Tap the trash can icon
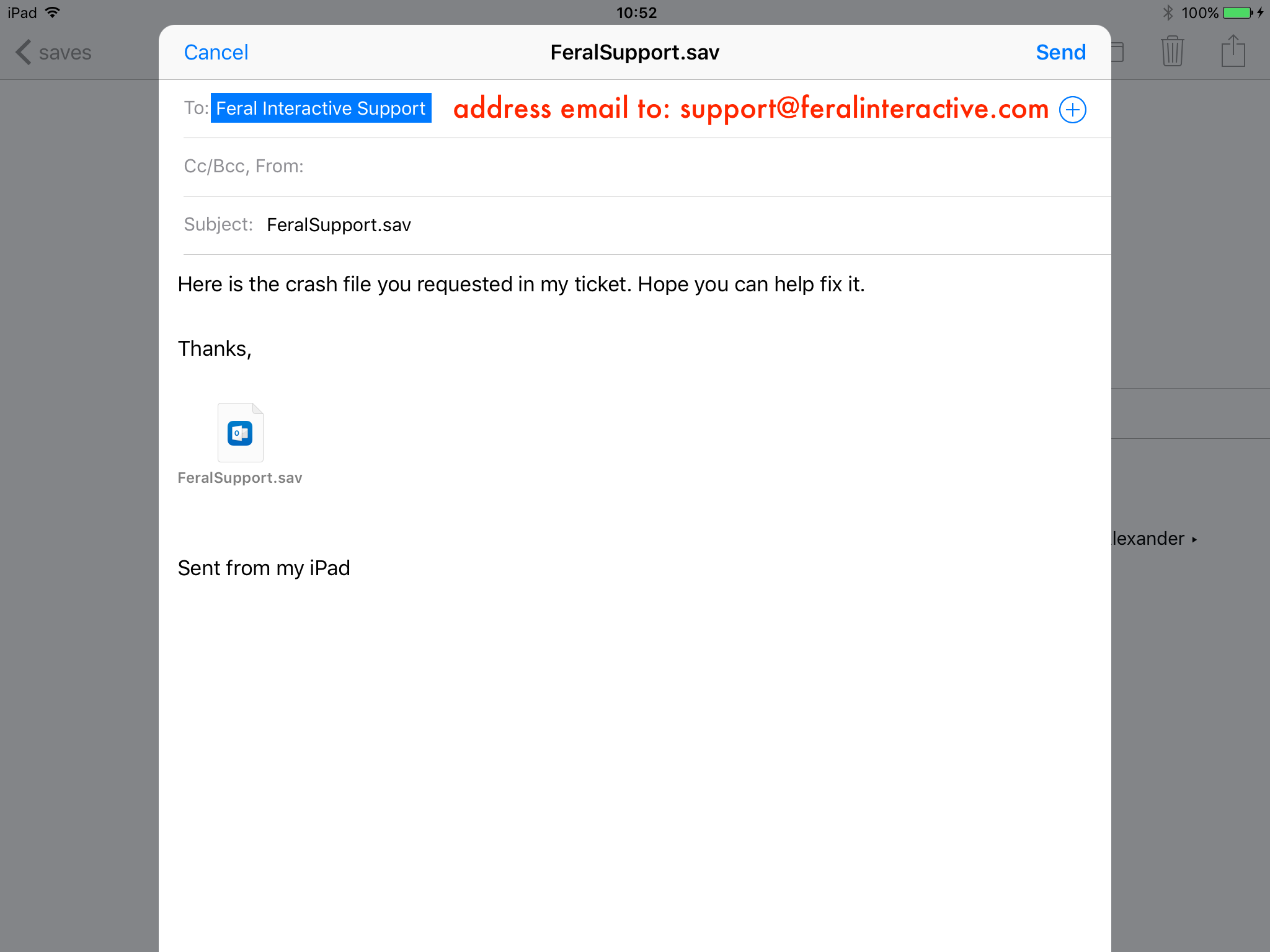This screenshot has width=1270, height=952. [1172, 51]
